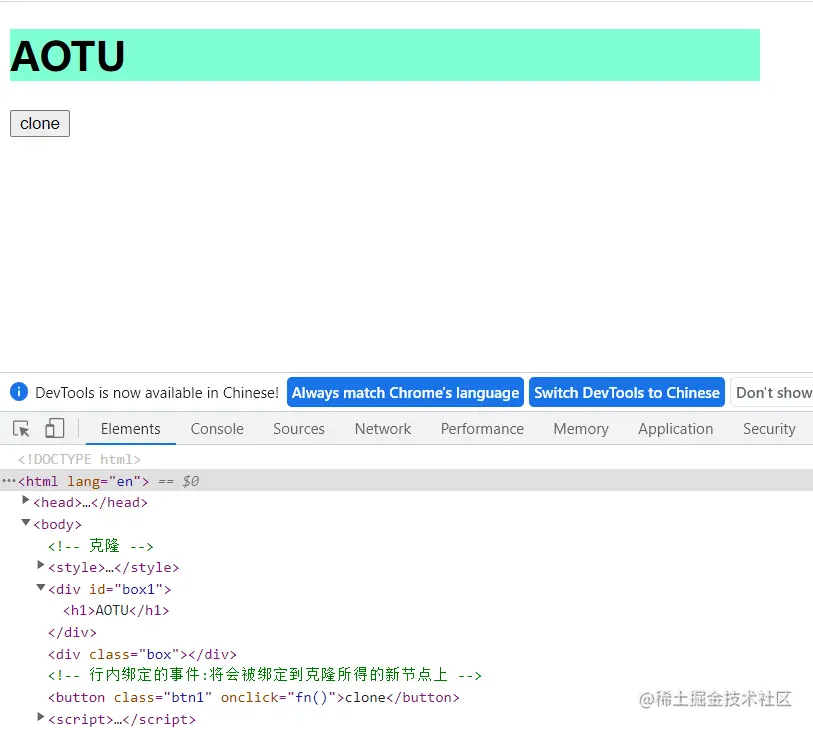Select the <h1>AOTU</h1> line
This screenshot has height=730, width=813.
click(116, 610)
